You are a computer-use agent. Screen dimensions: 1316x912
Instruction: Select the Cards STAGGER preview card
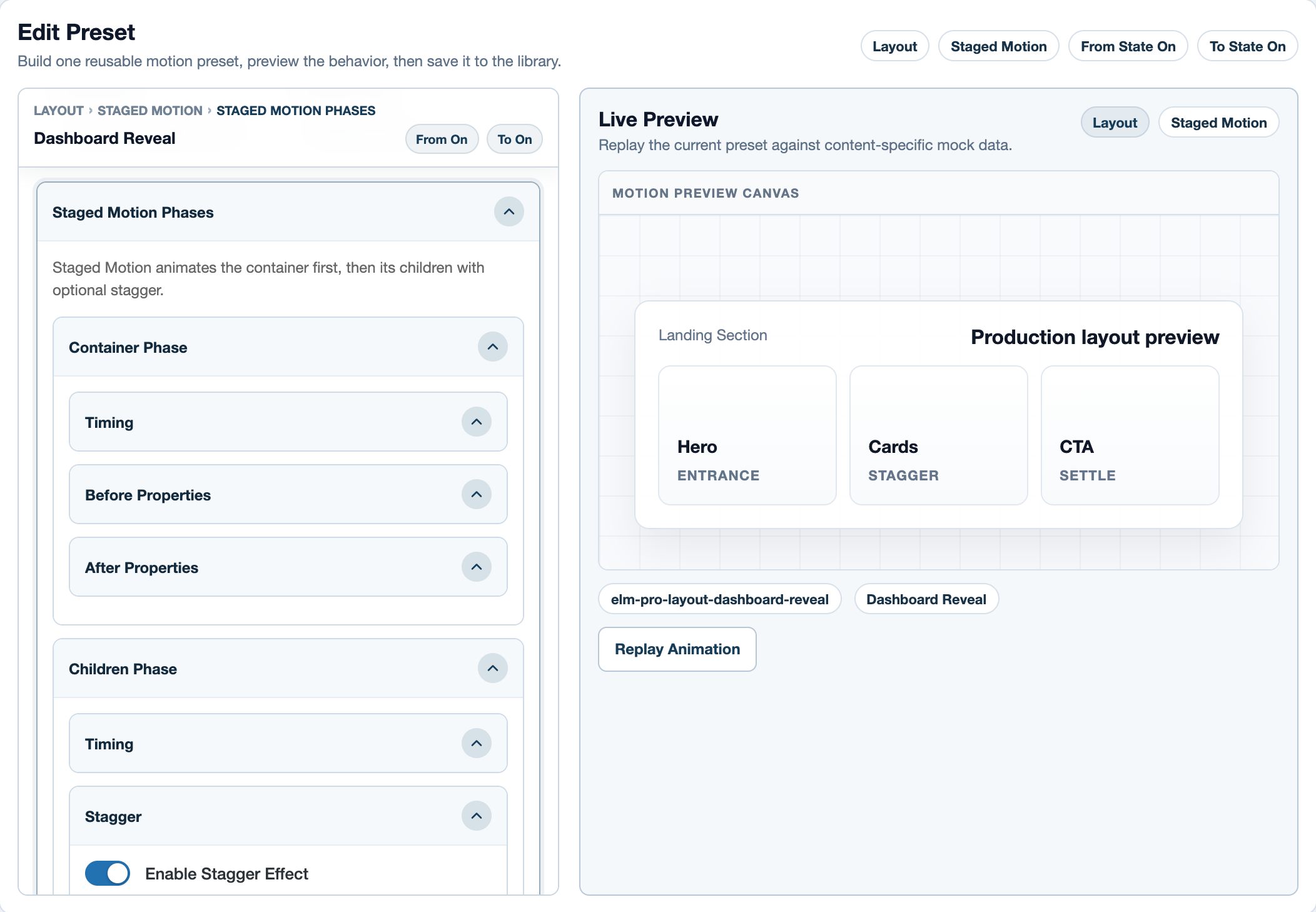pos(939,435)
